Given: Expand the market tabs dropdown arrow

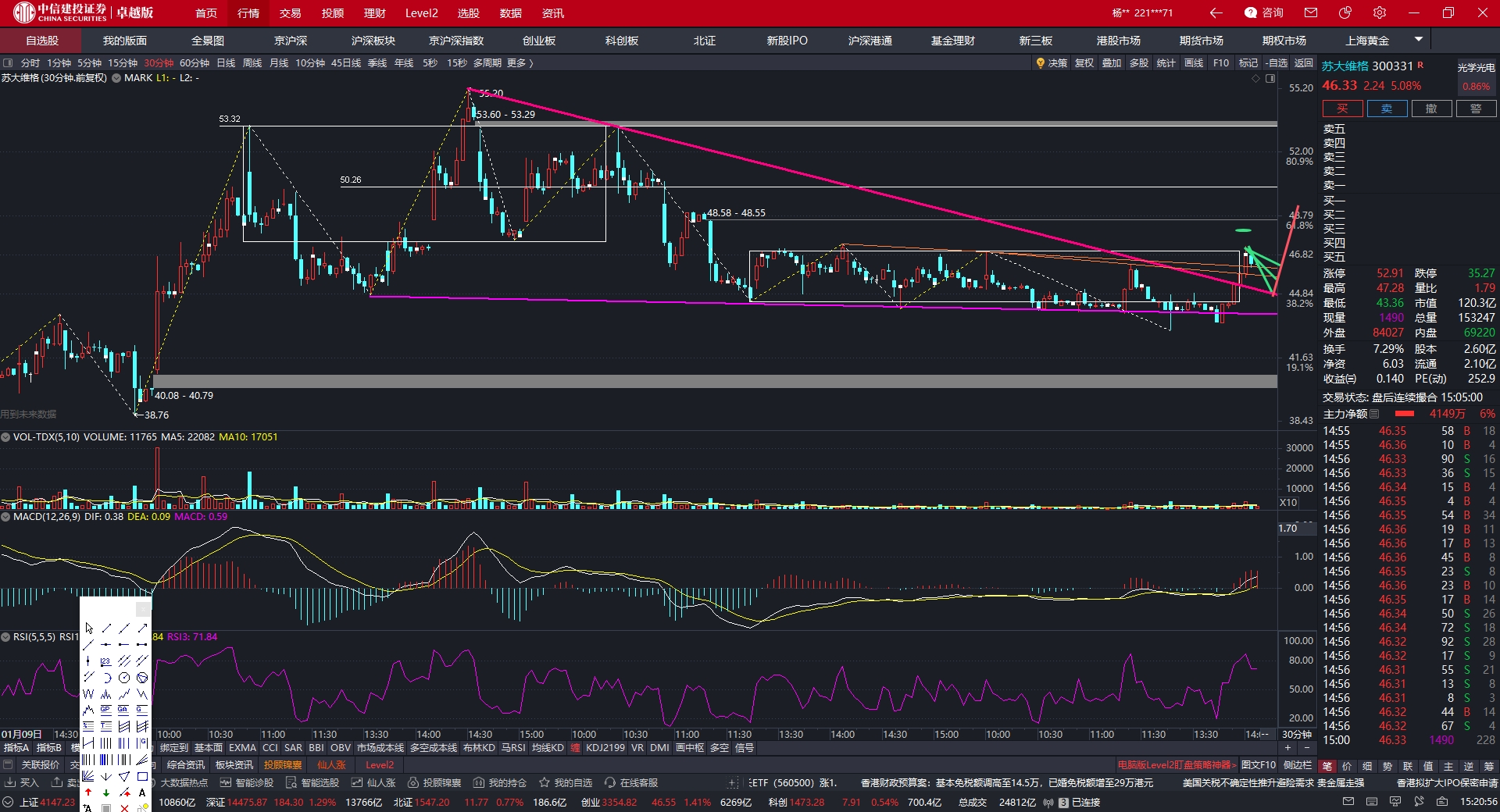Looking at the screenshot, I should click(1419, 39).
